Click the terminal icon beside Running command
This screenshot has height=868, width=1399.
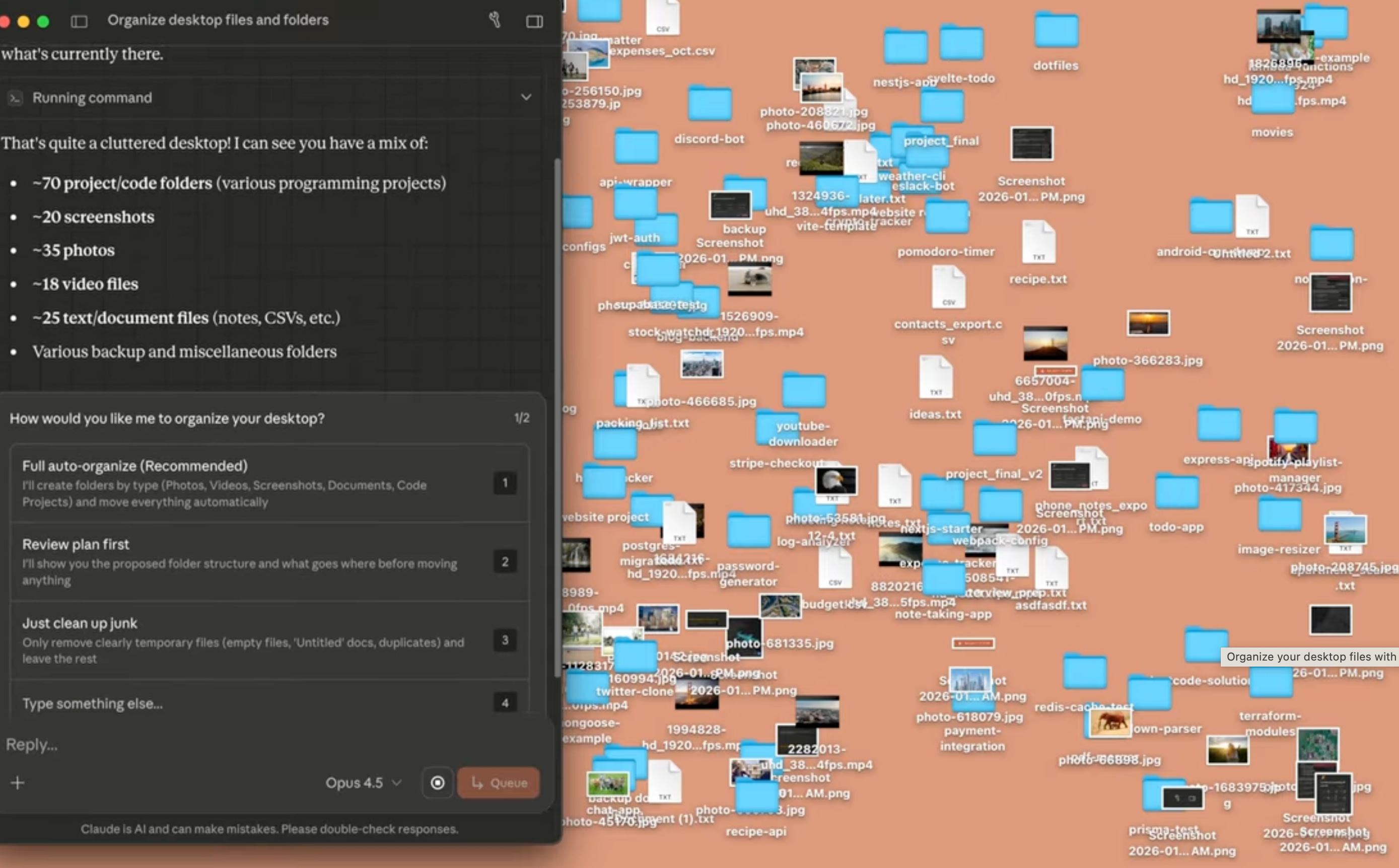15,98
